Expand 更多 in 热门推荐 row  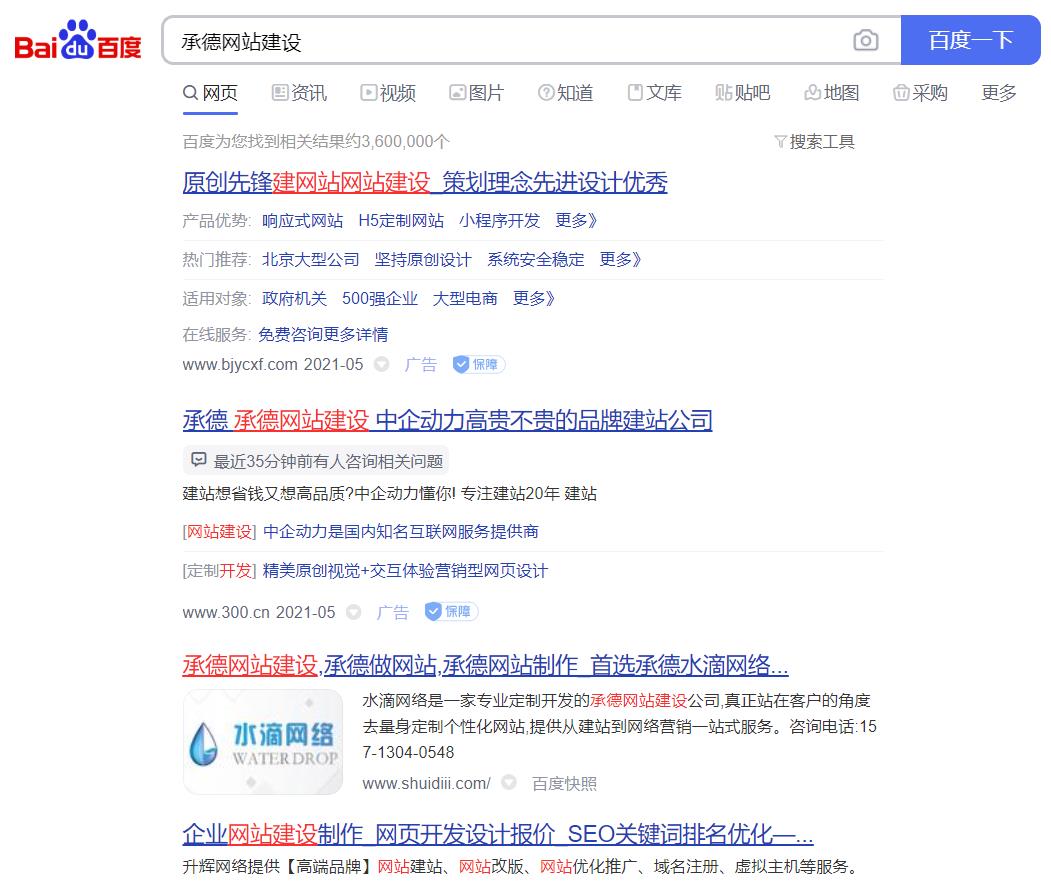pos(620,259)
